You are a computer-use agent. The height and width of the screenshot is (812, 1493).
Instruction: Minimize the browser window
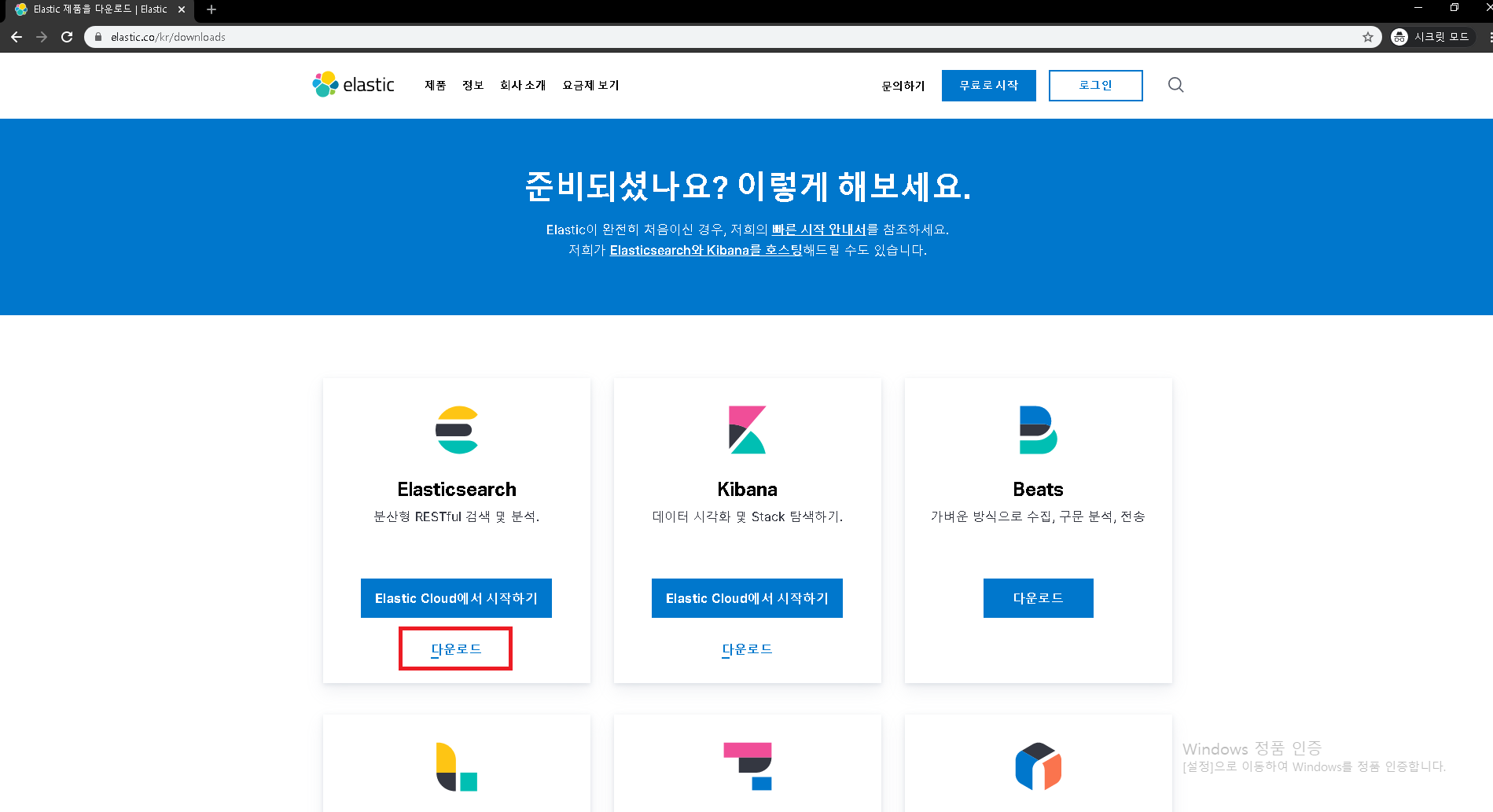point(1418,8)
